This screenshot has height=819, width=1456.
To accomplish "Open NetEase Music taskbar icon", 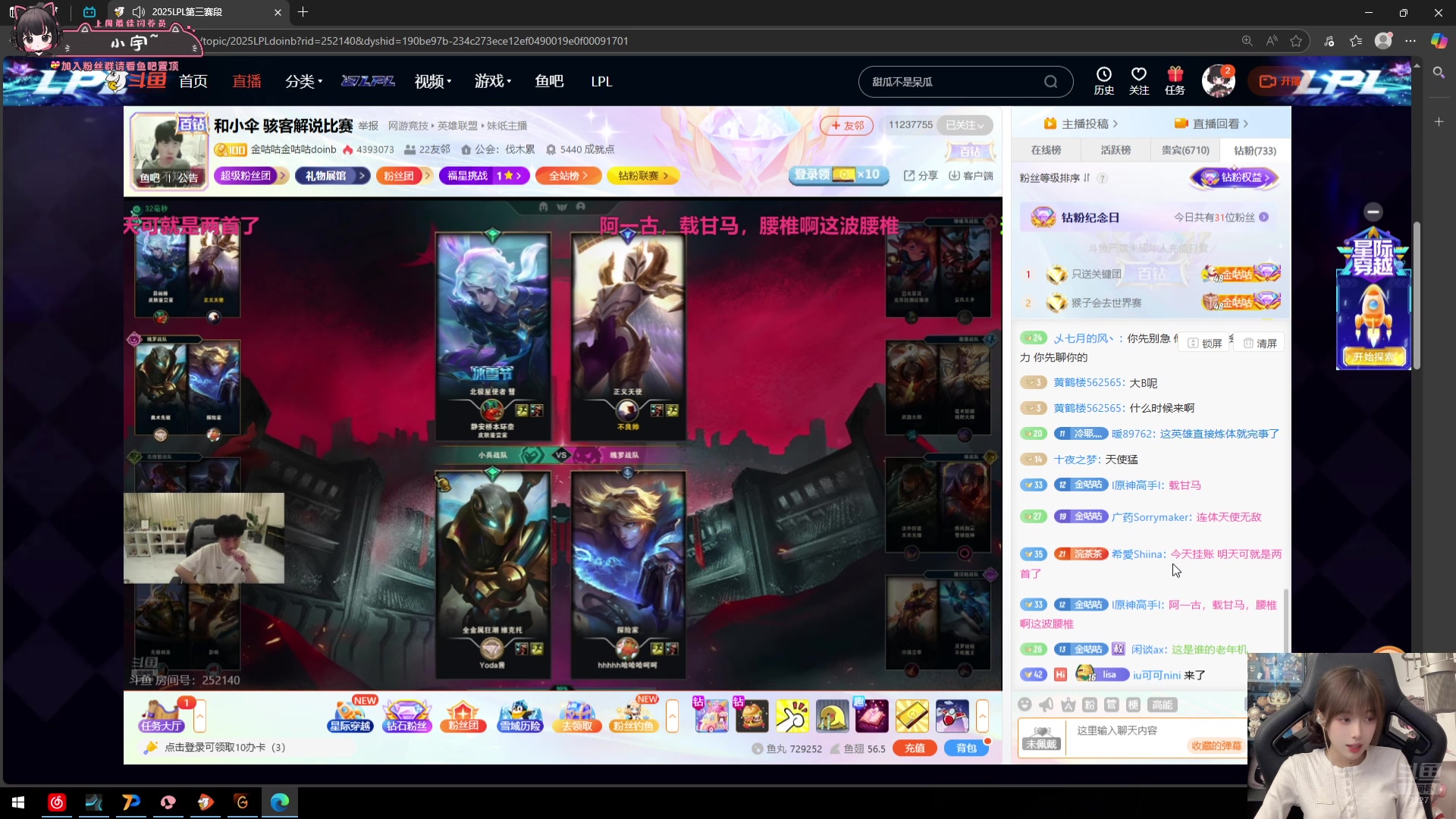I will [x=57, y=802].
